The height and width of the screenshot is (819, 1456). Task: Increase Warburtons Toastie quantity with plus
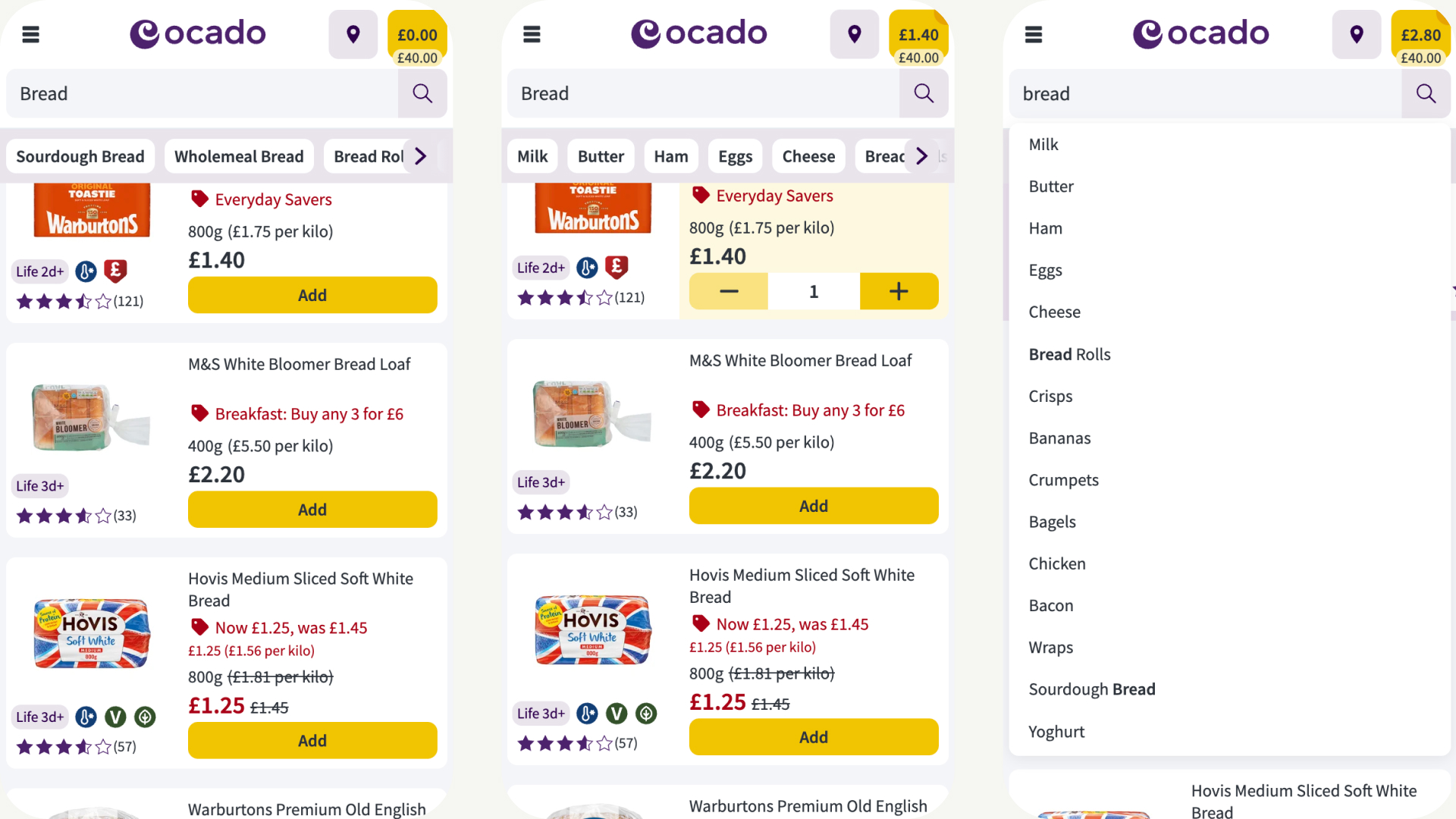(x=899, y=291)
